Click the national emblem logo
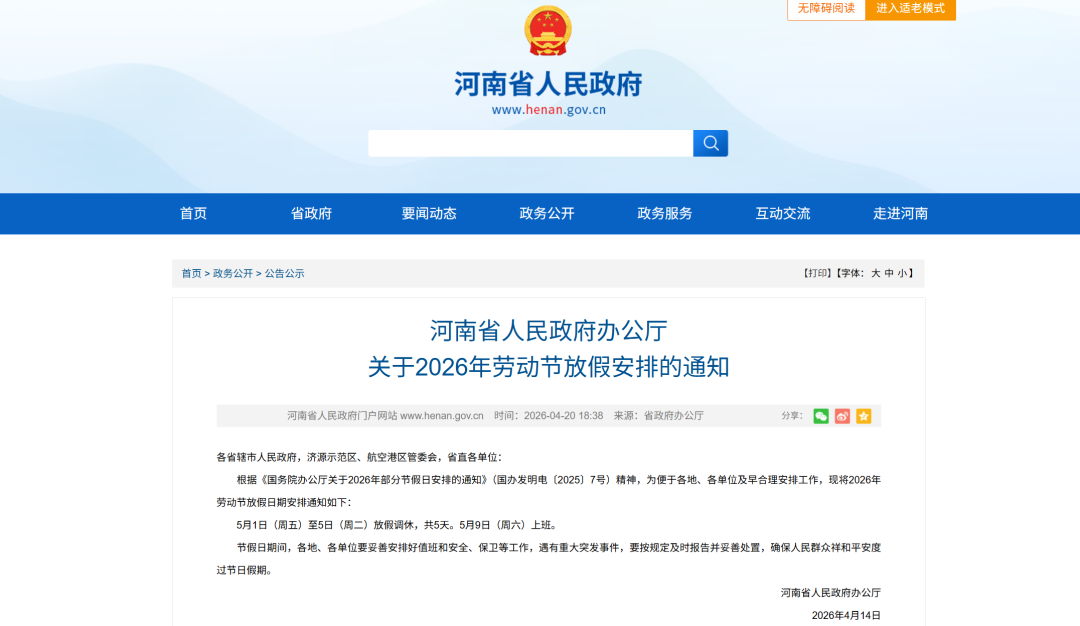 (547, 31)
